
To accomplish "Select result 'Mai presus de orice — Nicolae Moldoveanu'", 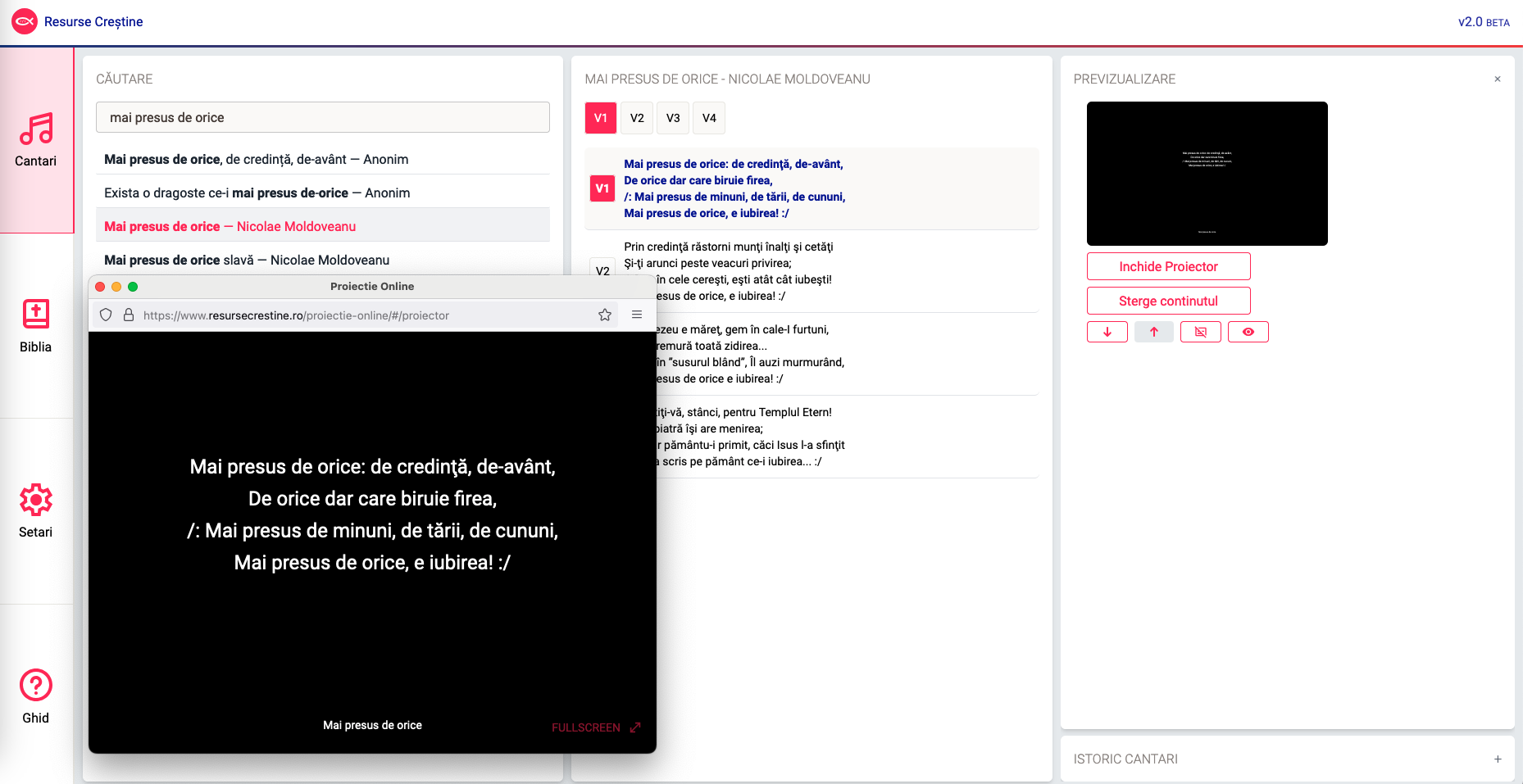I will pos(323,226).
